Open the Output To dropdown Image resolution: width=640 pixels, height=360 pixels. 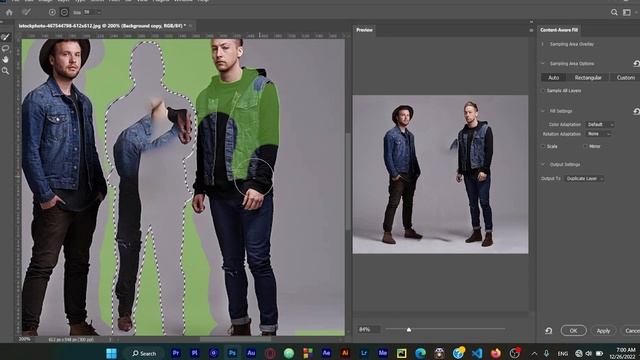coord(584,179)
